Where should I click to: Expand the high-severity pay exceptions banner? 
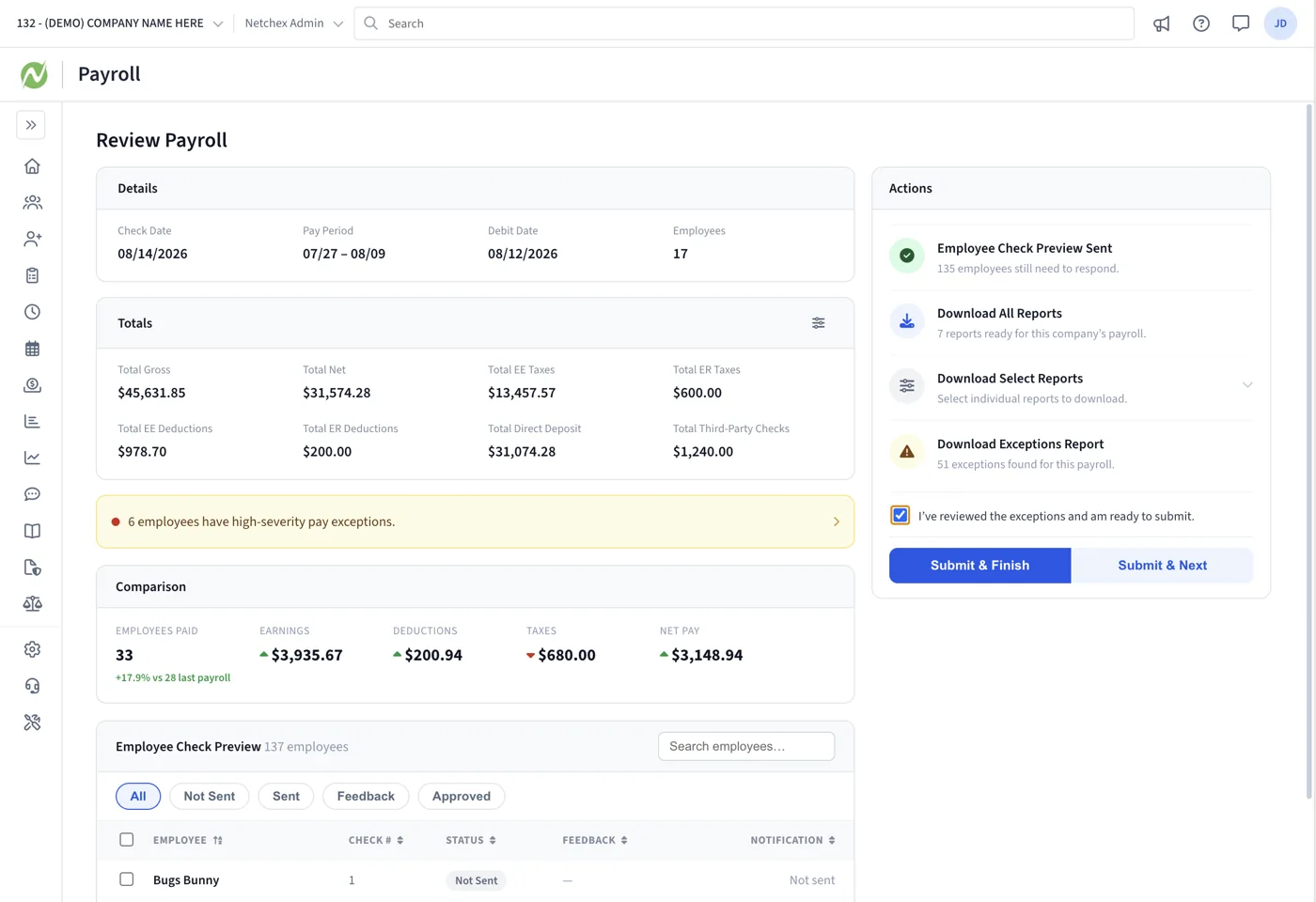pos(476,521)
